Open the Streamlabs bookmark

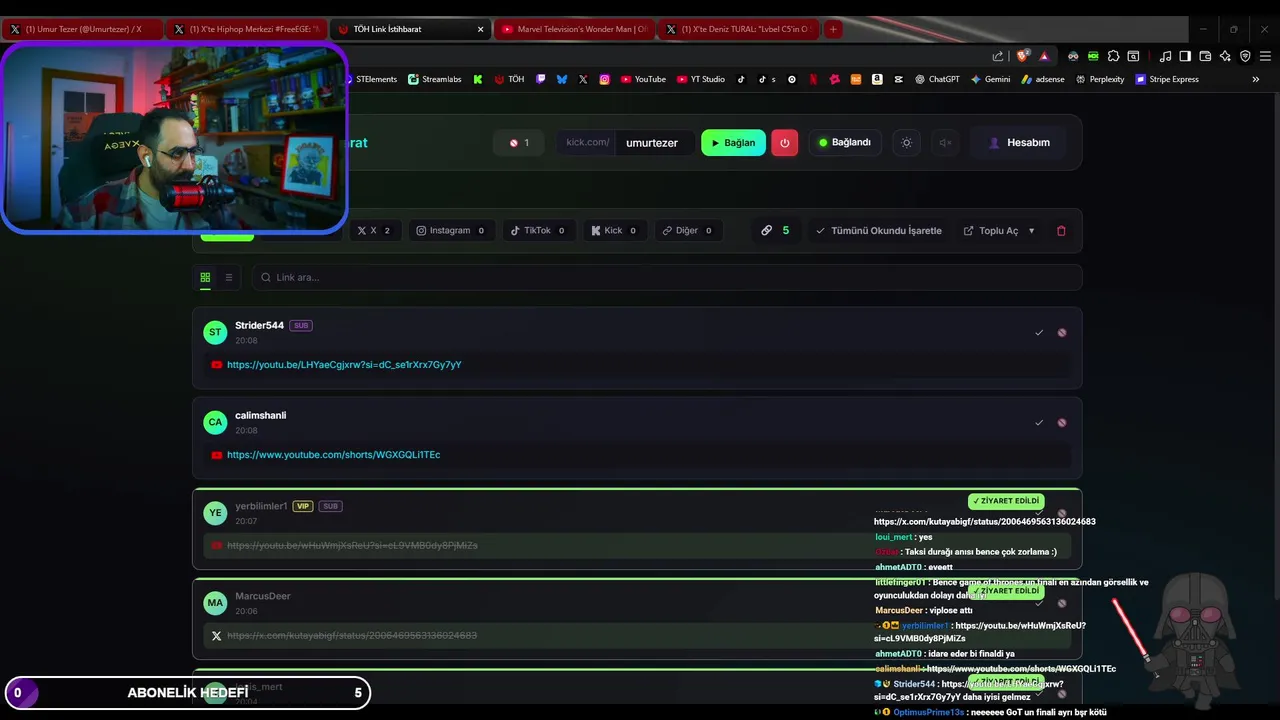point(435,79)
